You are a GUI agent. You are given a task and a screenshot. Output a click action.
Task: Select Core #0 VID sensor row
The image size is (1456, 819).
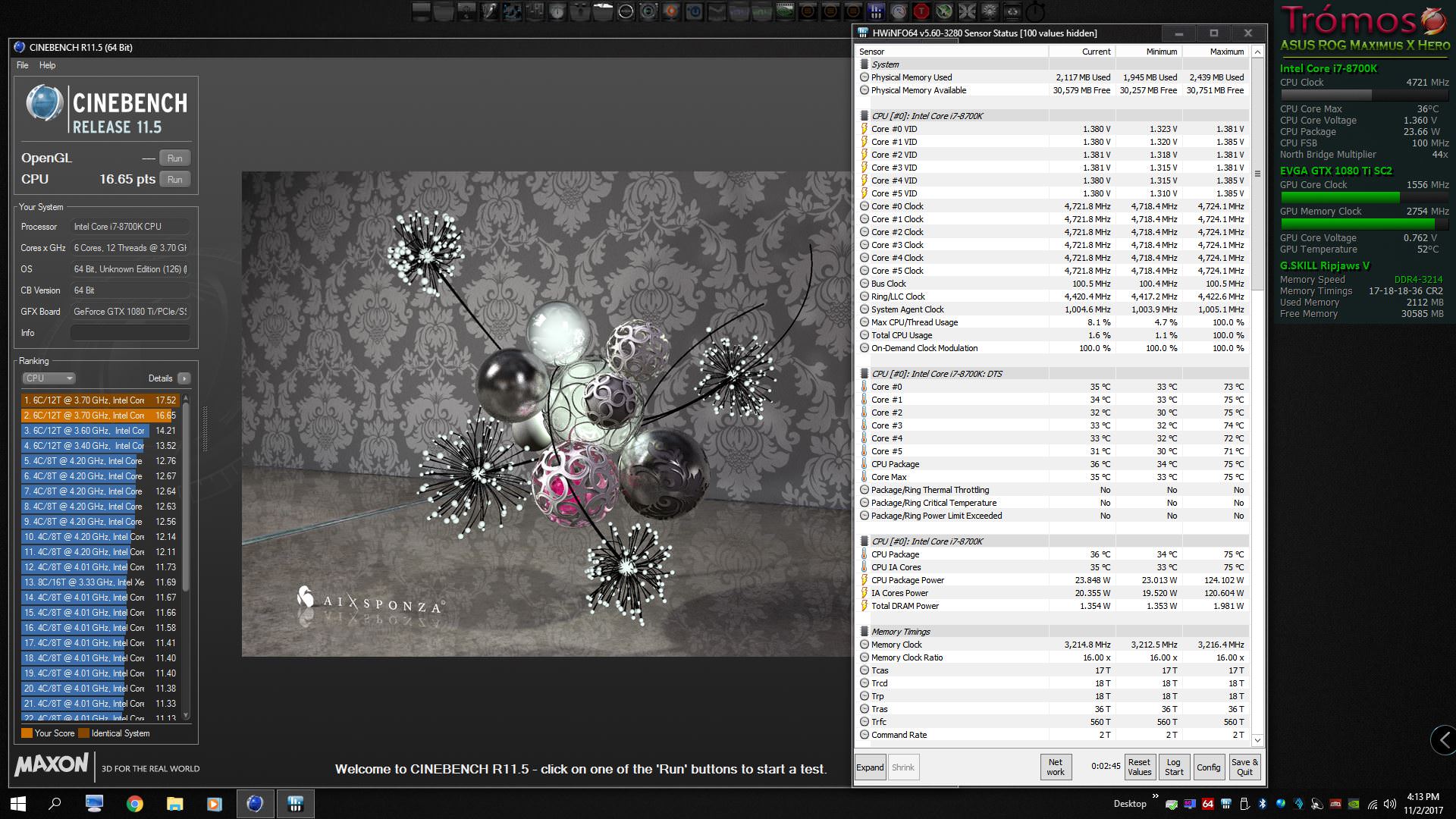[x=1053, y=129]
